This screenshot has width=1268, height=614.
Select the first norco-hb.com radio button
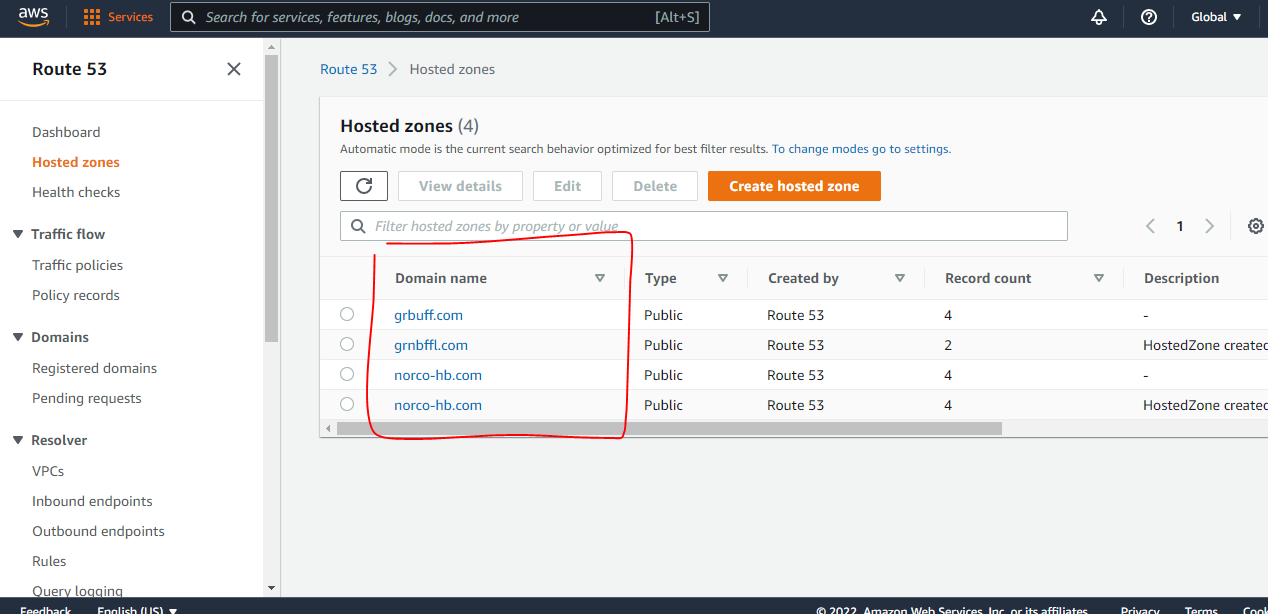347,374
